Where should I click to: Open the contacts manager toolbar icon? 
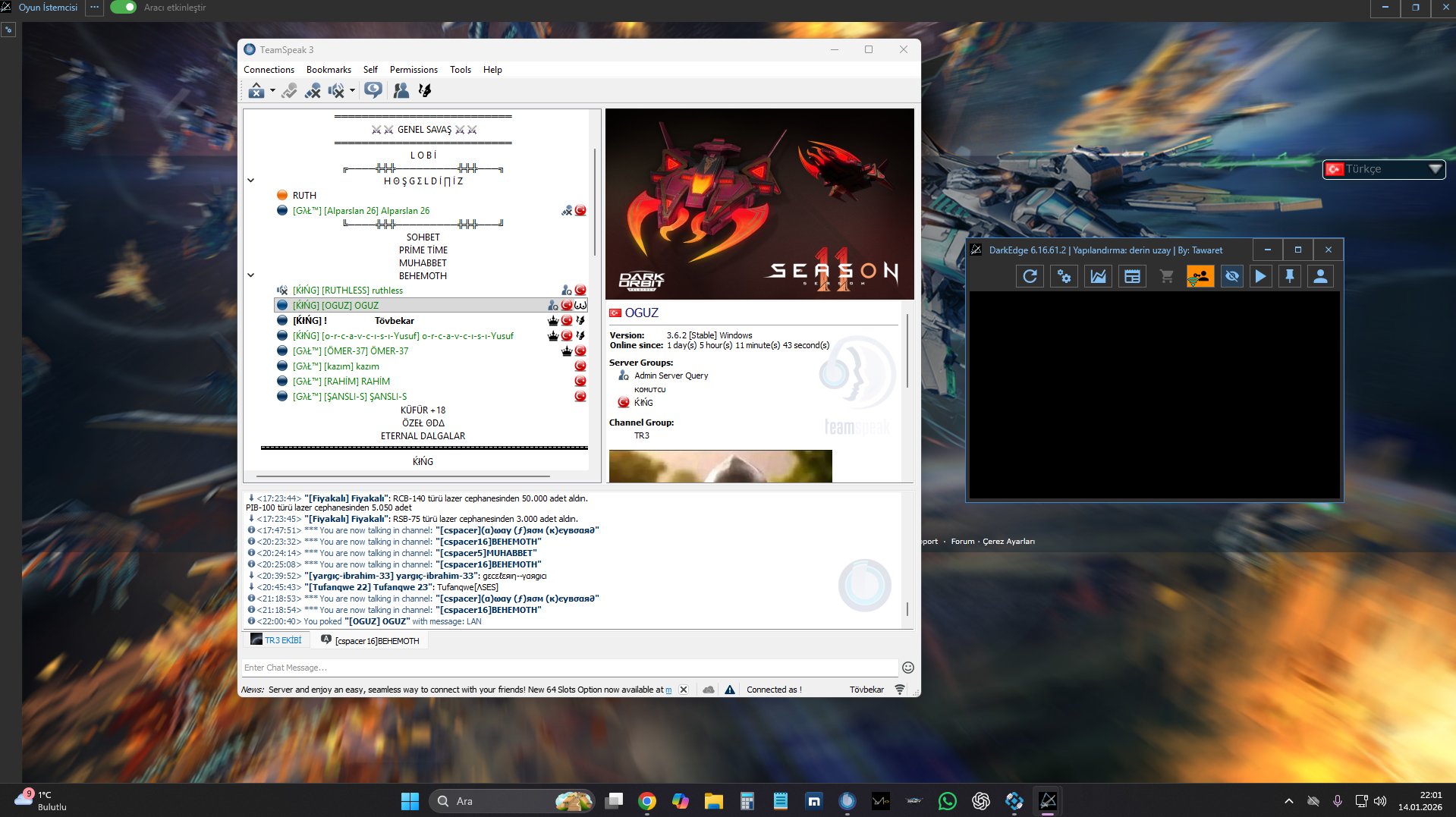coord(401,91)
